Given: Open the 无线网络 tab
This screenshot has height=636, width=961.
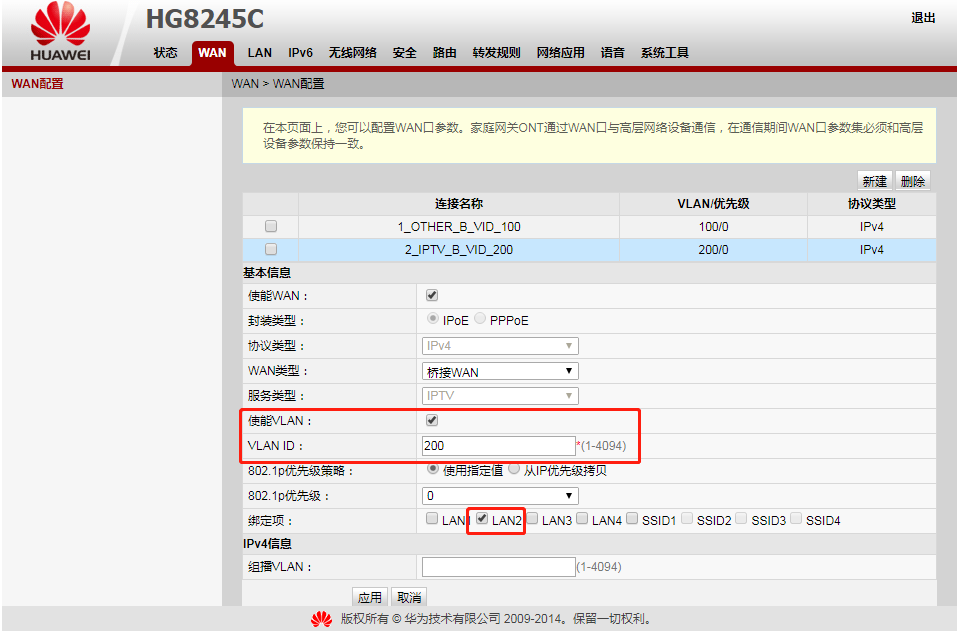Looking at the screenshot, I should tap(352, 53).
